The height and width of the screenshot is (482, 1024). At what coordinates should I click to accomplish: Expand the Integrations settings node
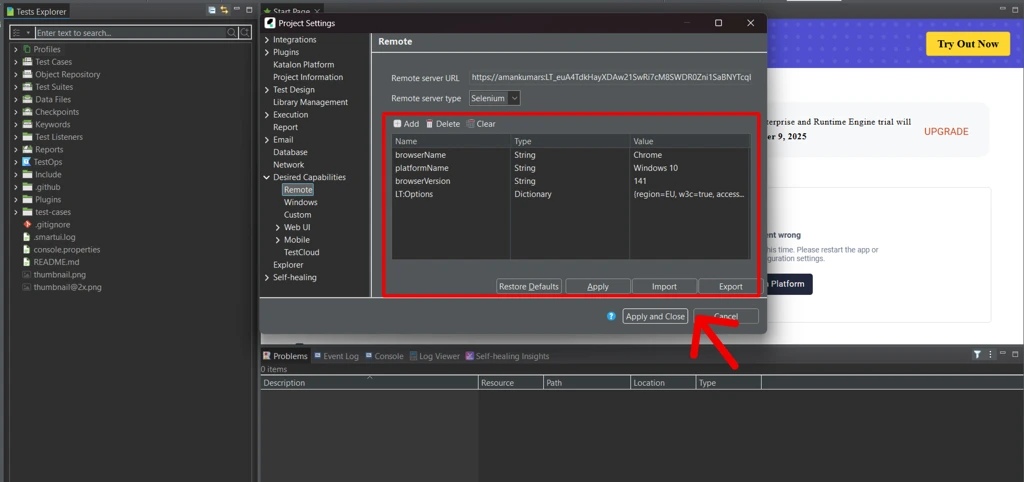(x=266, y=40)
